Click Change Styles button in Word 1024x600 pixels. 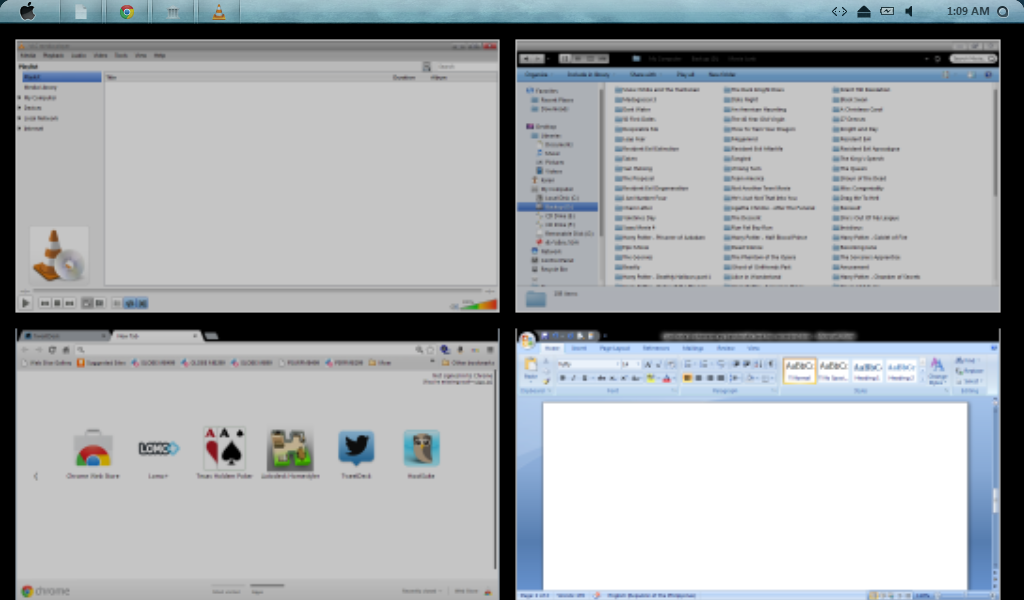(x=937, y=370)
